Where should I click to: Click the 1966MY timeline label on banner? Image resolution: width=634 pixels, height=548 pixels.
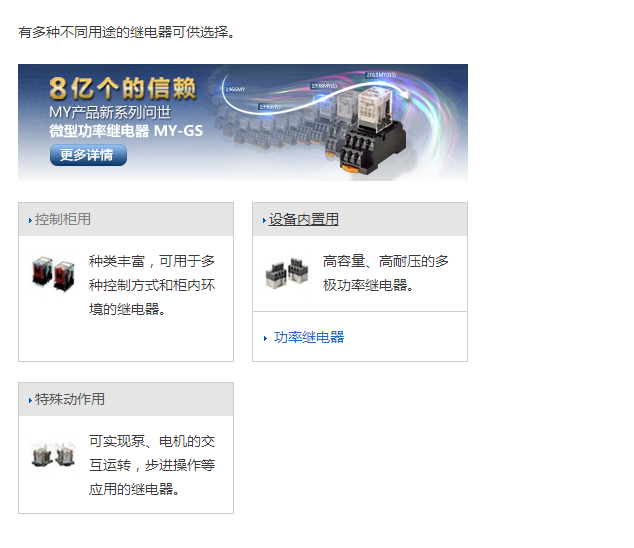coord(235,89)
